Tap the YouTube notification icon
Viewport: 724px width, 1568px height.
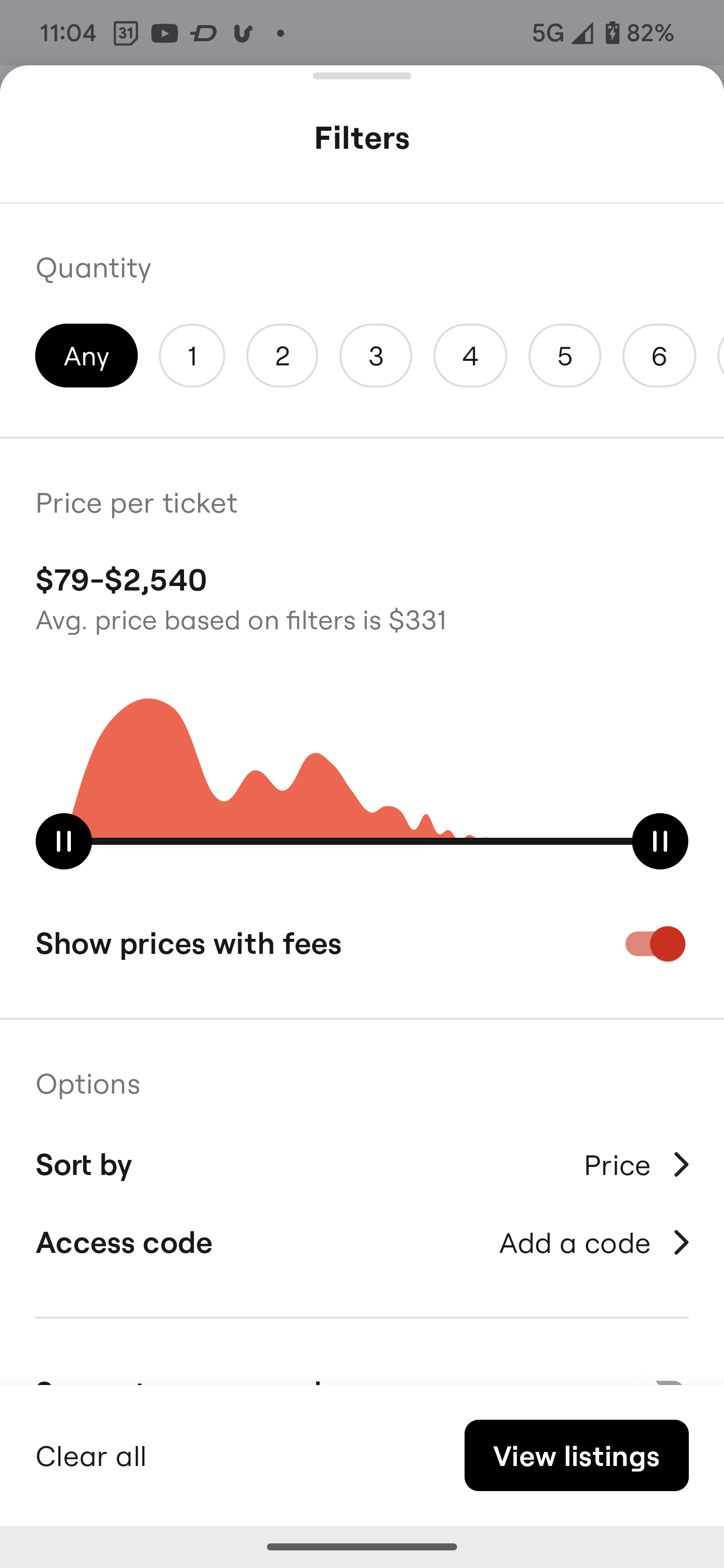(164, 33)
